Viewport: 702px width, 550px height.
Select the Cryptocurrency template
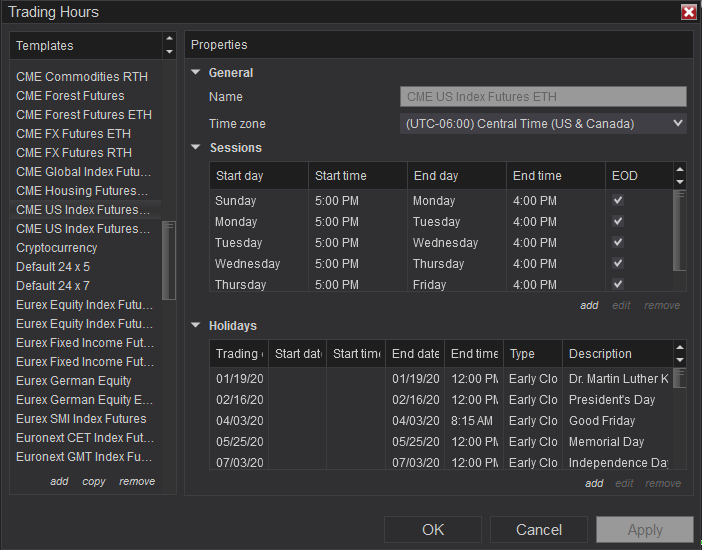(x=57, y=248)
